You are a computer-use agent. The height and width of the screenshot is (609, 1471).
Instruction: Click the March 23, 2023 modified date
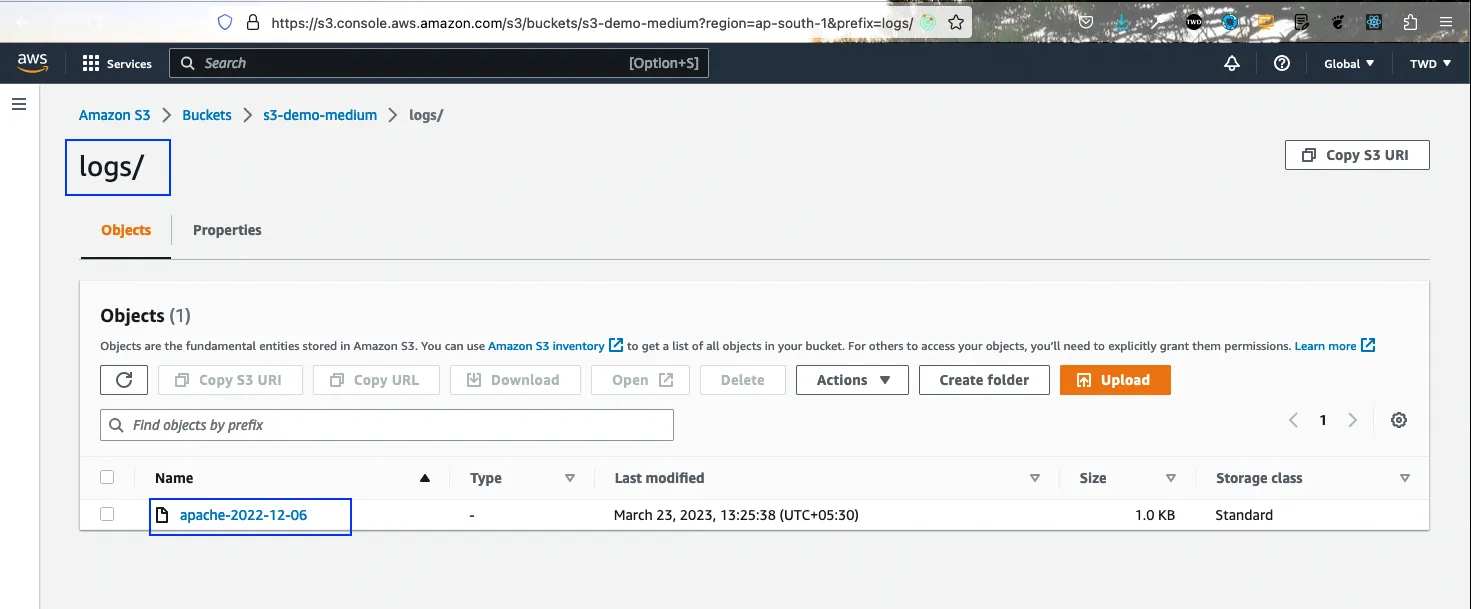(736, 515)
